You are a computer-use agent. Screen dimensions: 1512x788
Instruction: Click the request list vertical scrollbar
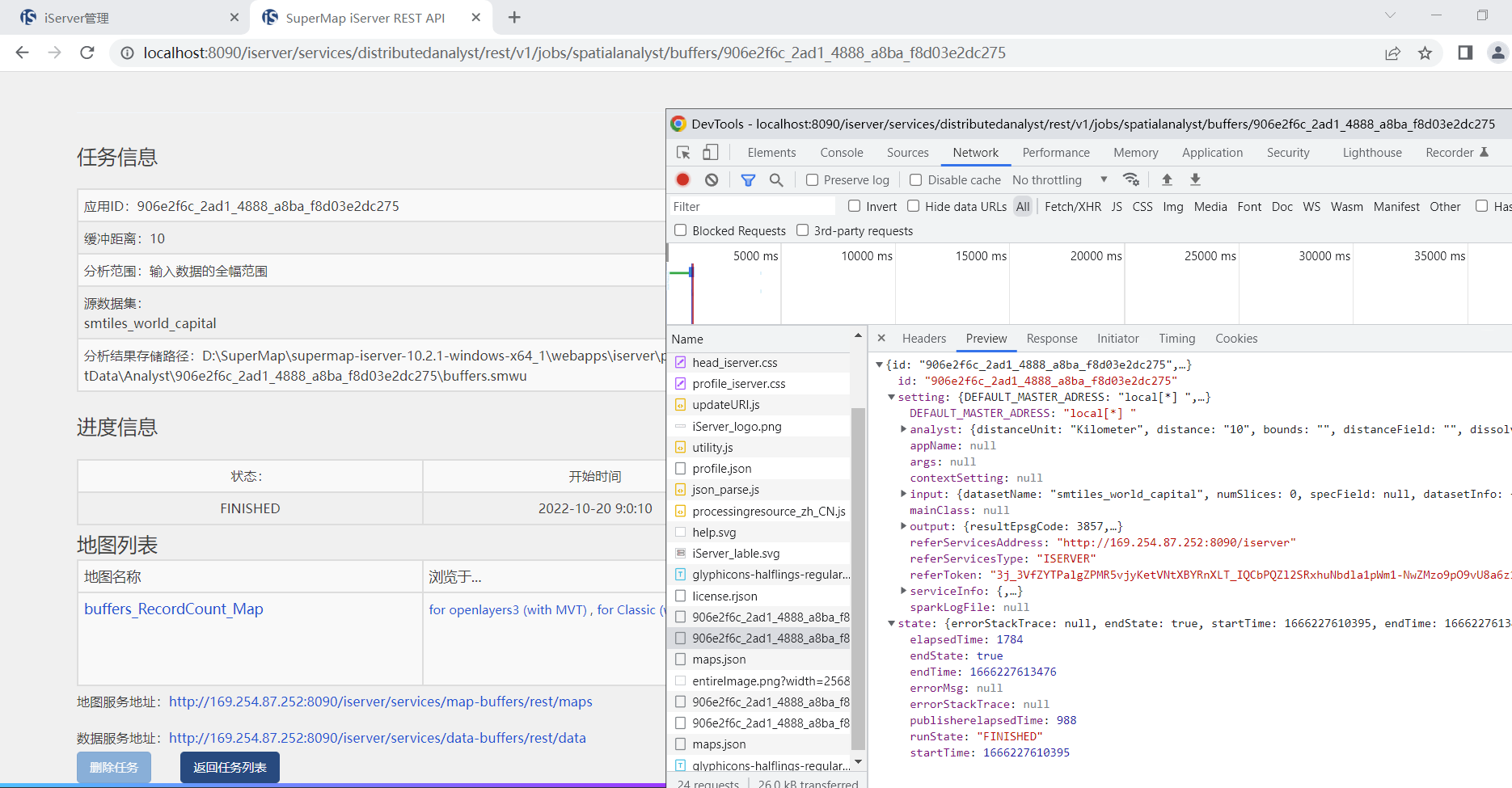[858, 578]
